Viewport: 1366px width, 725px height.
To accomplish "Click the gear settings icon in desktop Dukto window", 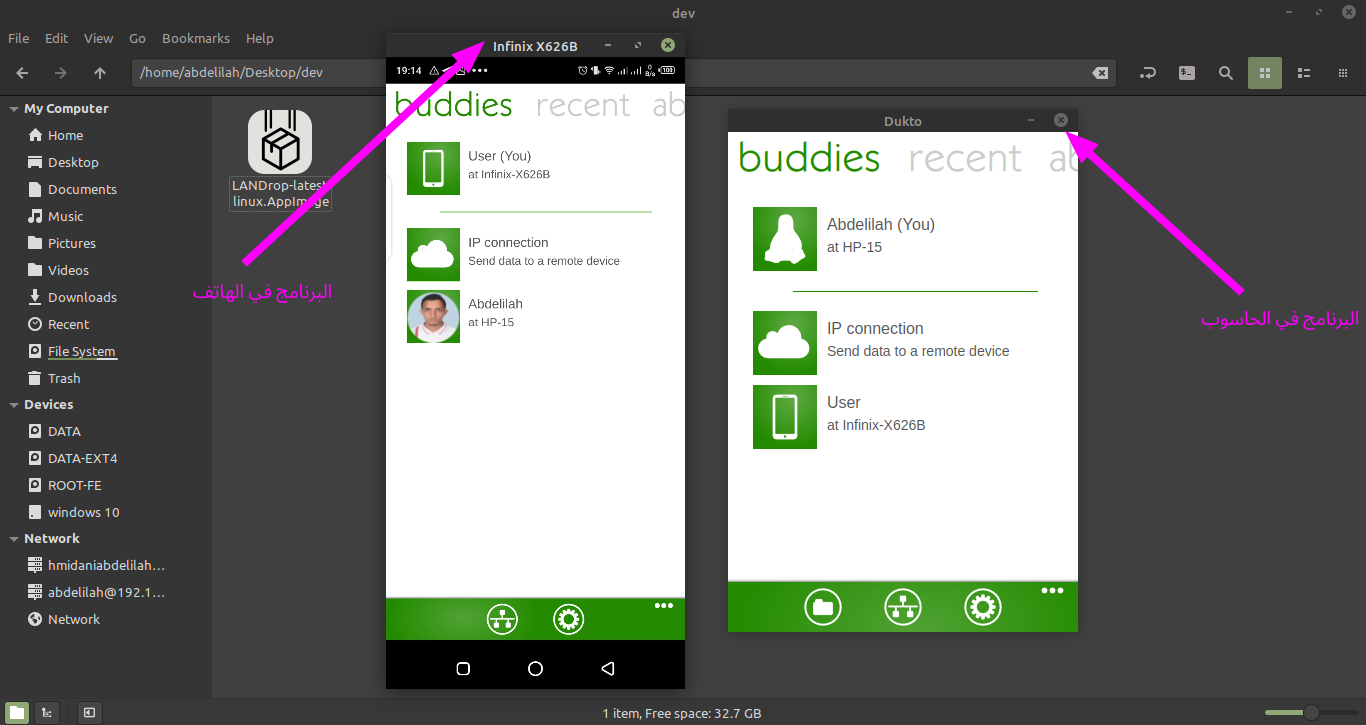I will tap(982, 606).
